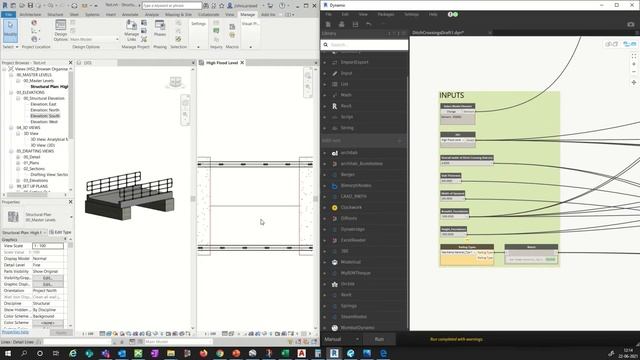Switch Dynamo to graph view navigation
640x360 pixels.
629,44
